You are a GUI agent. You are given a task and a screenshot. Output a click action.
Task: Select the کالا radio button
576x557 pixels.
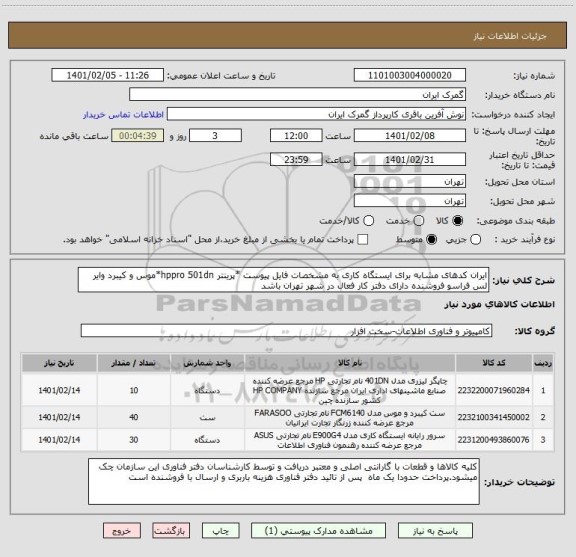(x=458, y=220)
